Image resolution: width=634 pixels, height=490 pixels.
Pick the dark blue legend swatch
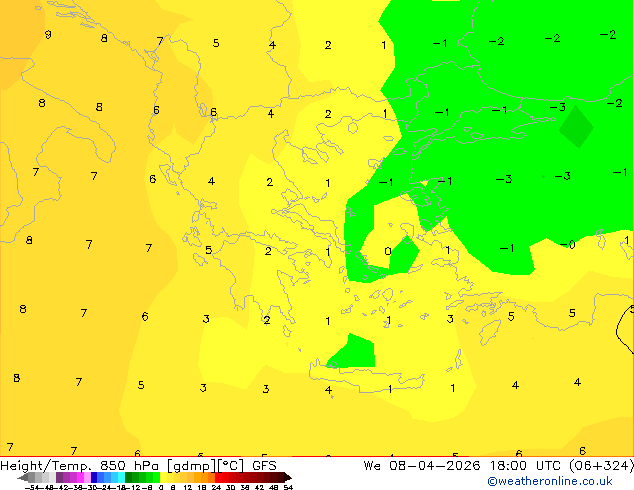(x=94, y=477)
